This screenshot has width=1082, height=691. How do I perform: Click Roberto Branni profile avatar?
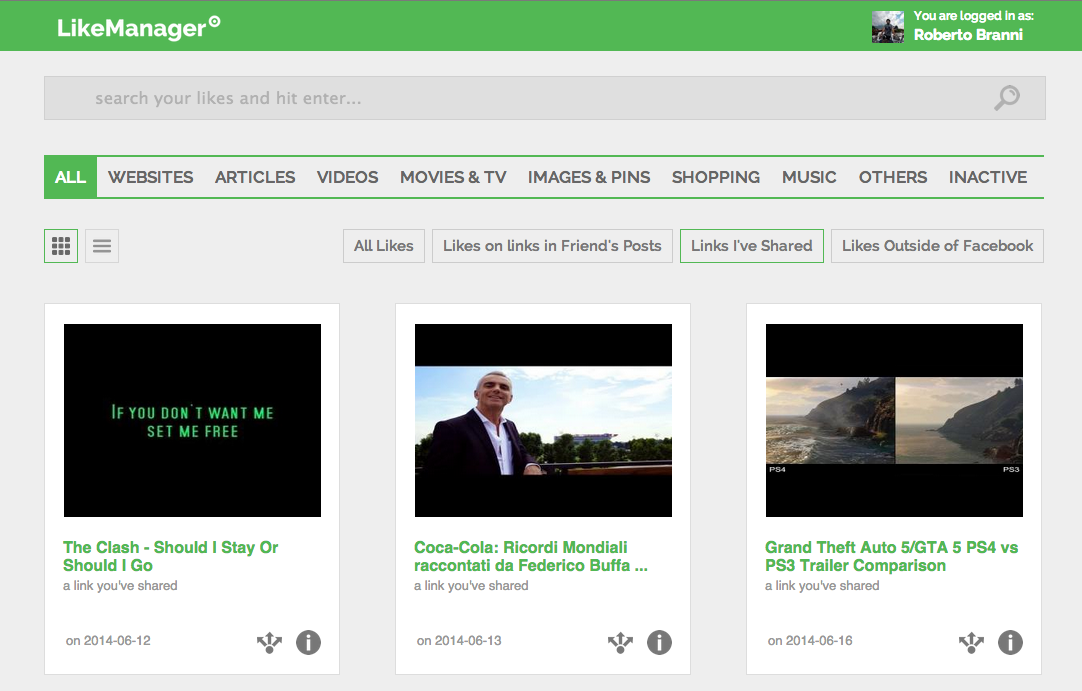888,27
